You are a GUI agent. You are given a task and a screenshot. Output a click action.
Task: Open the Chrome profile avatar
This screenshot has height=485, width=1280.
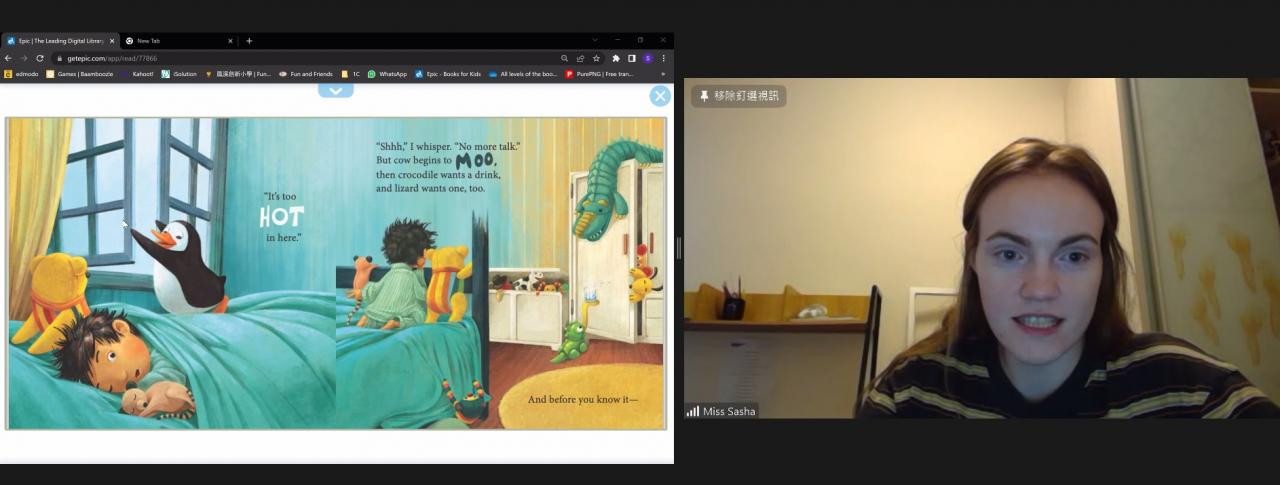[647, 58]
